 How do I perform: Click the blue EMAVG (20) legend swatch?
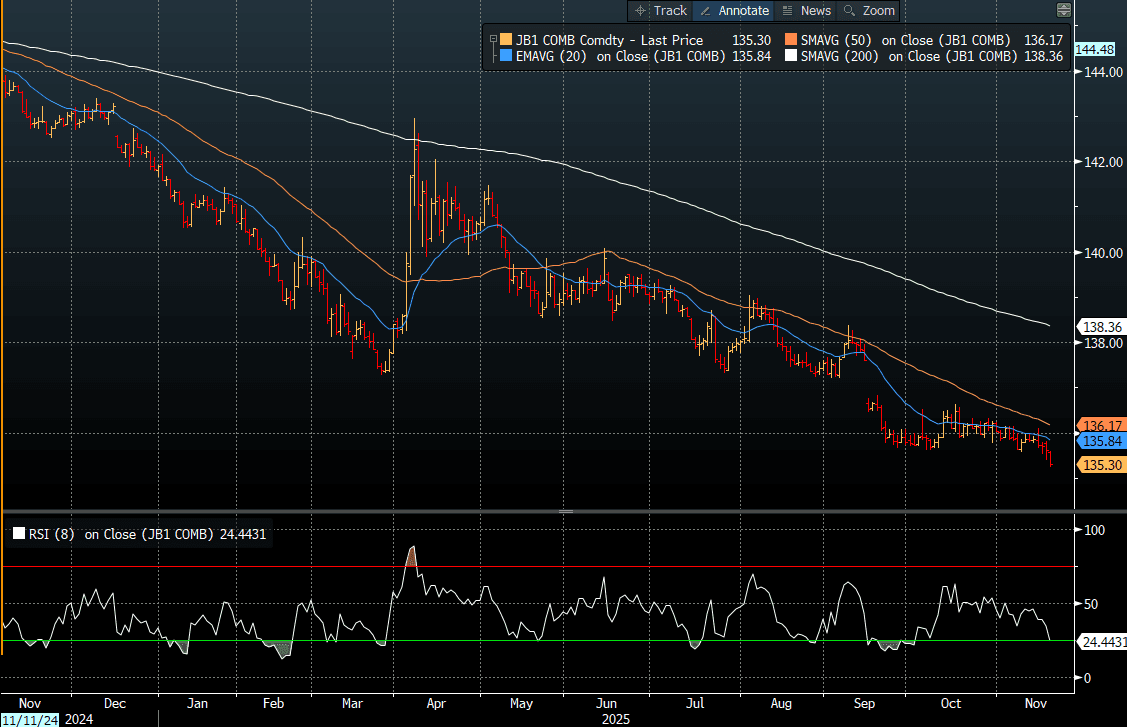pos(506,57)
